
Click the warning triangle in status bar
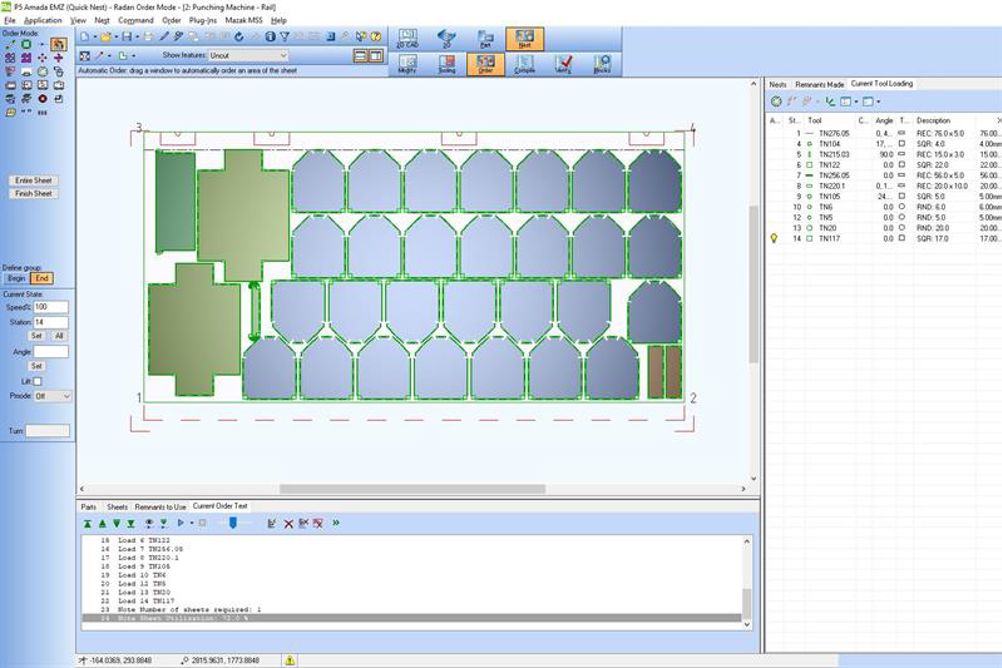click(x=289, y=660)
